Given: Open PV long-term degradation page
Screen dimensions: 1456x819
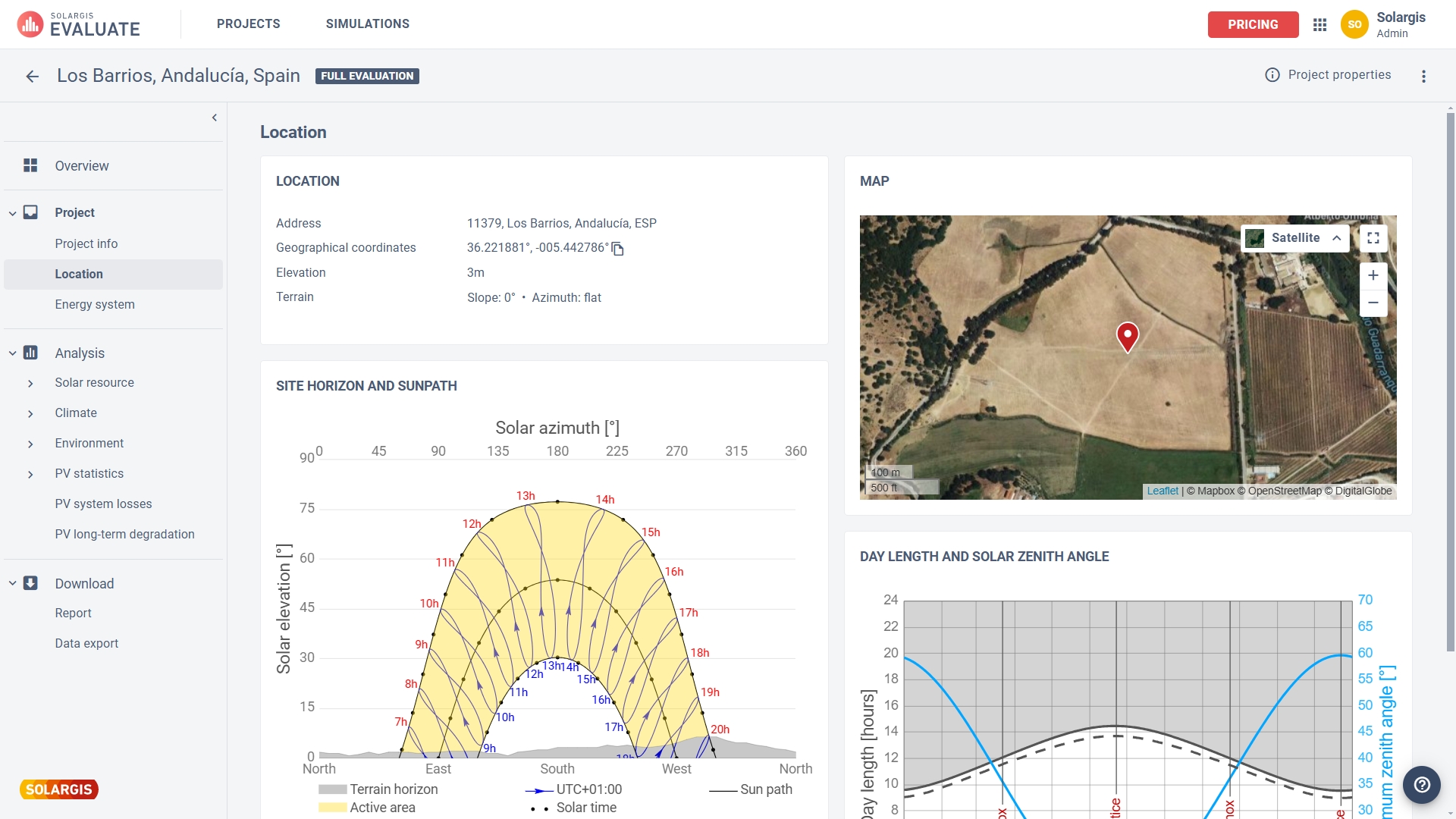Looking at the screenshot, I should [124, 535].
